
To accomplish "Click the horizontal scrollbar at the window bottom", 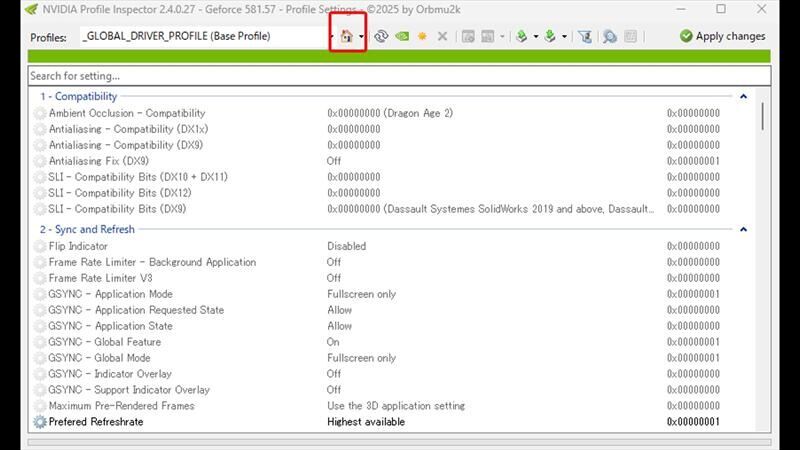I will click(399, 442).
